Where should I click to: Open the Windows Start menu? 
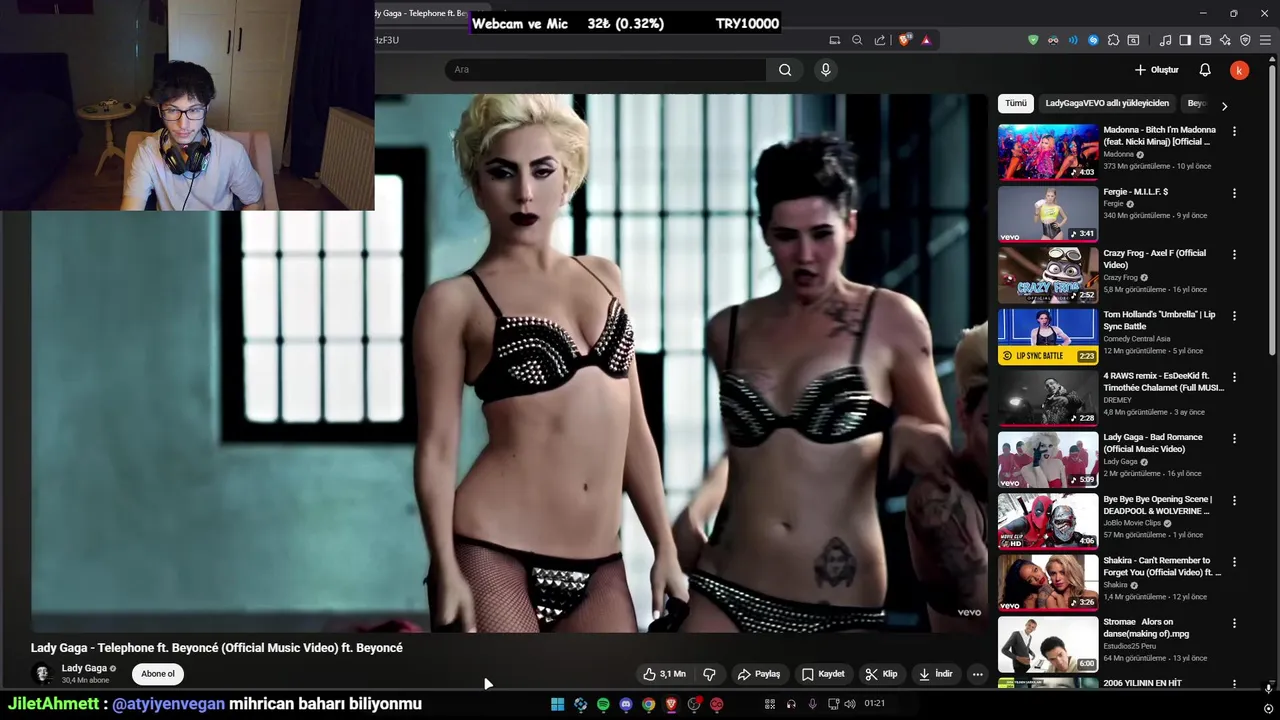(557, 704)
